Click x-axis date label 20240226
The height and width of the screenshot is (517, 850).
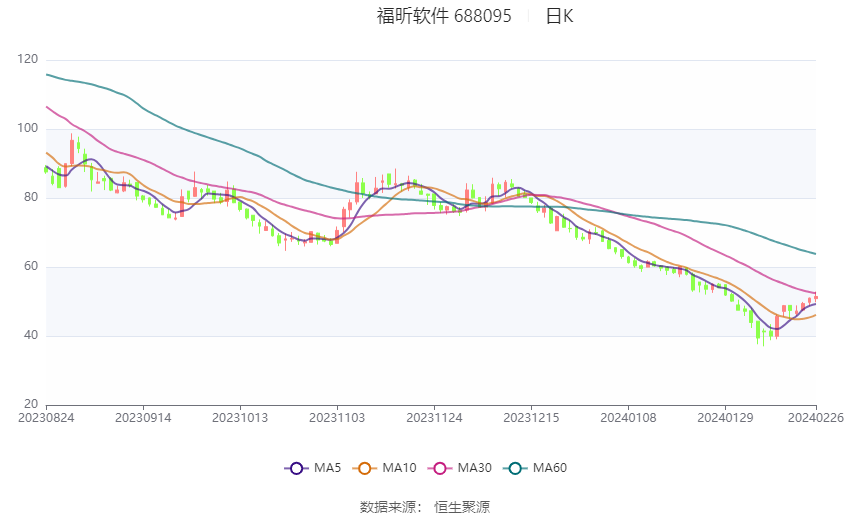(816, 418)
